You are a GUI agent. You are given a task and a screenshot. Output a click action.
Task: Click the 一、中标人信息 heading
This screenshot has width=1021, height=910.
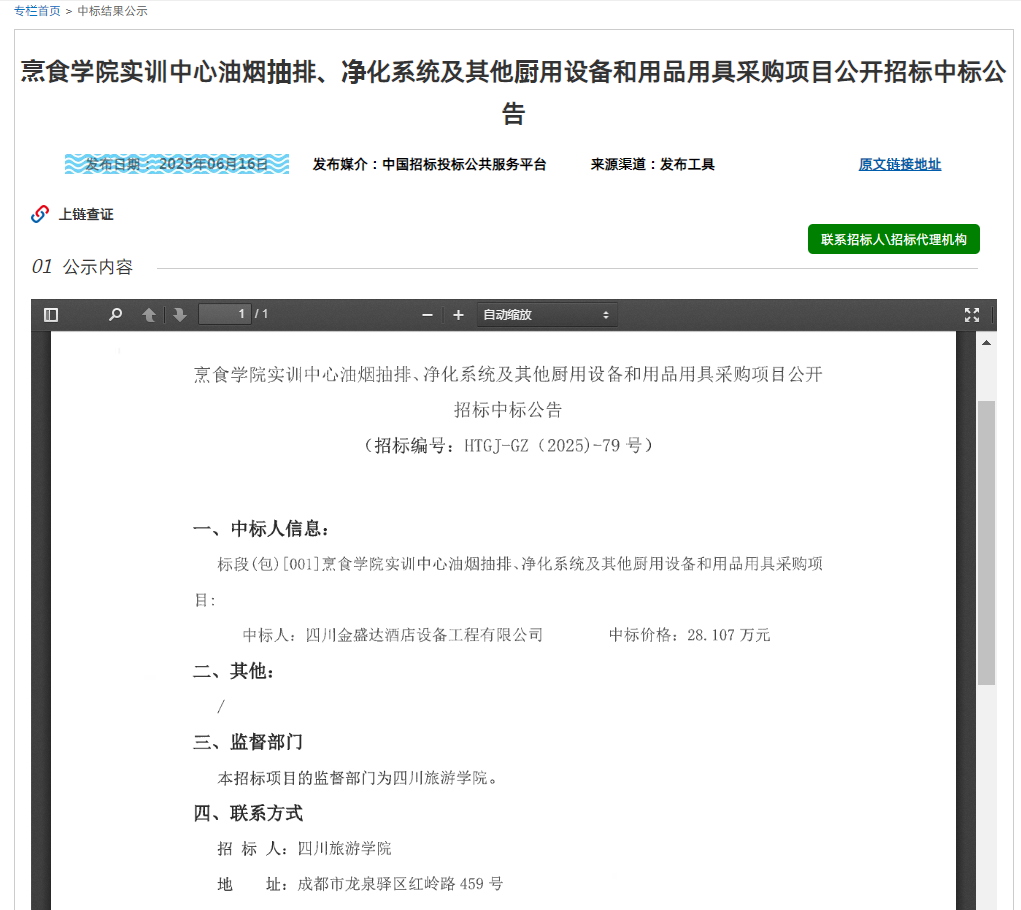click(261, 529)
